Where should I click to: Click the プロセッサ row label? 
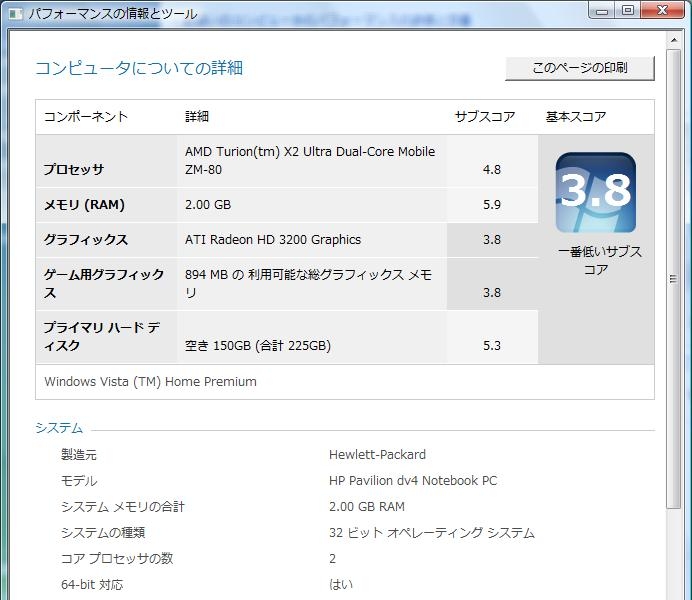74,169
